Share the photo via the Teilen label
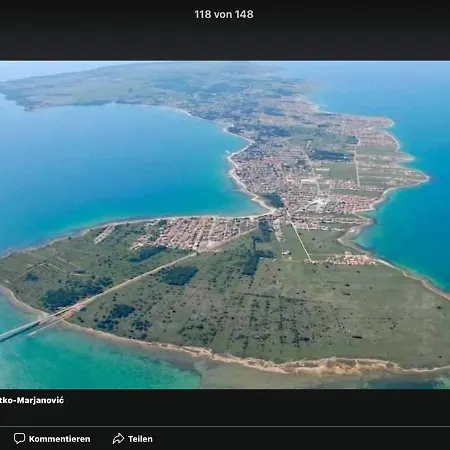The image size is (450, 450). pos(140,439)
